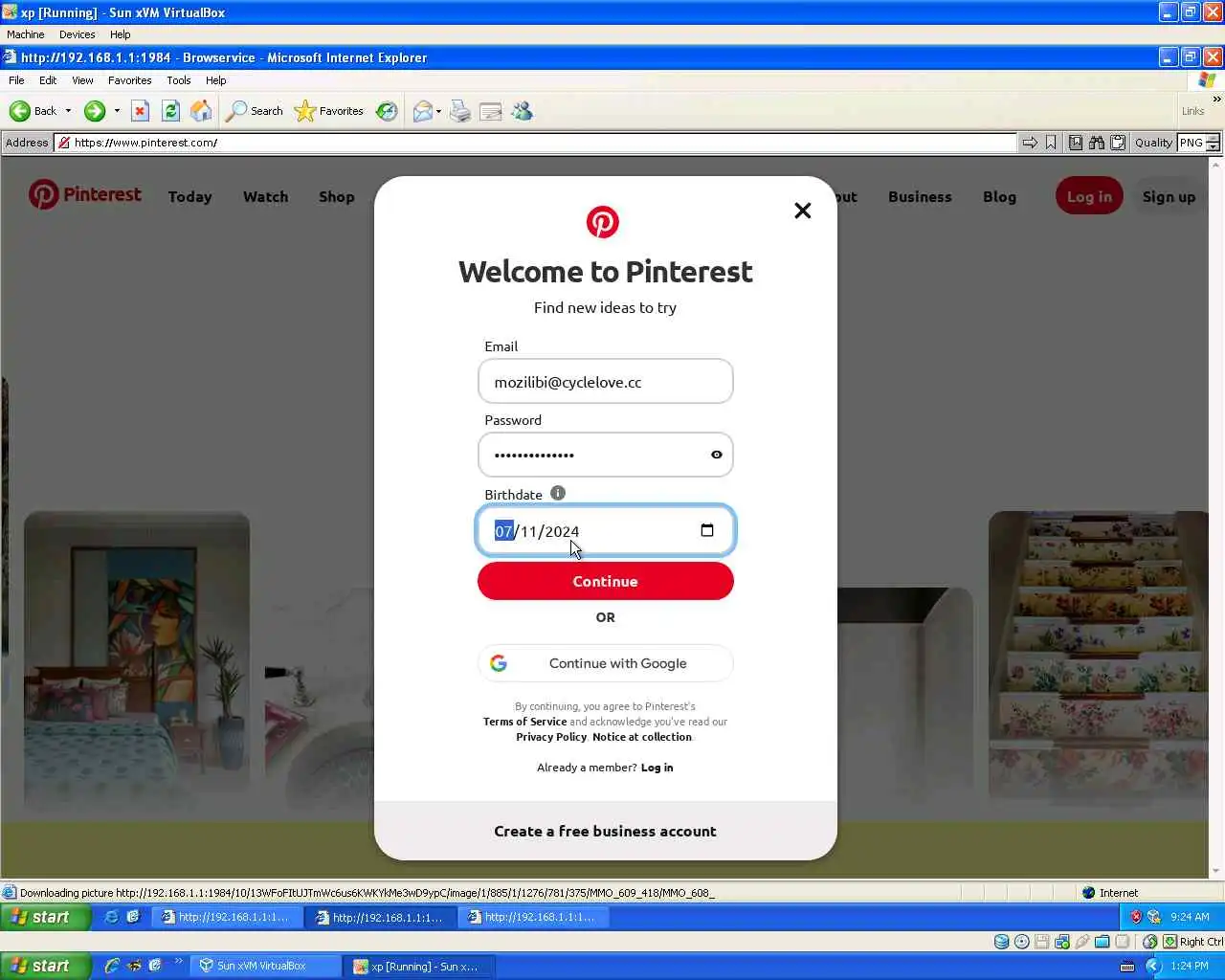1225x980 pixels.
Task: Click the red Continue button
Action: click(605, 581)
